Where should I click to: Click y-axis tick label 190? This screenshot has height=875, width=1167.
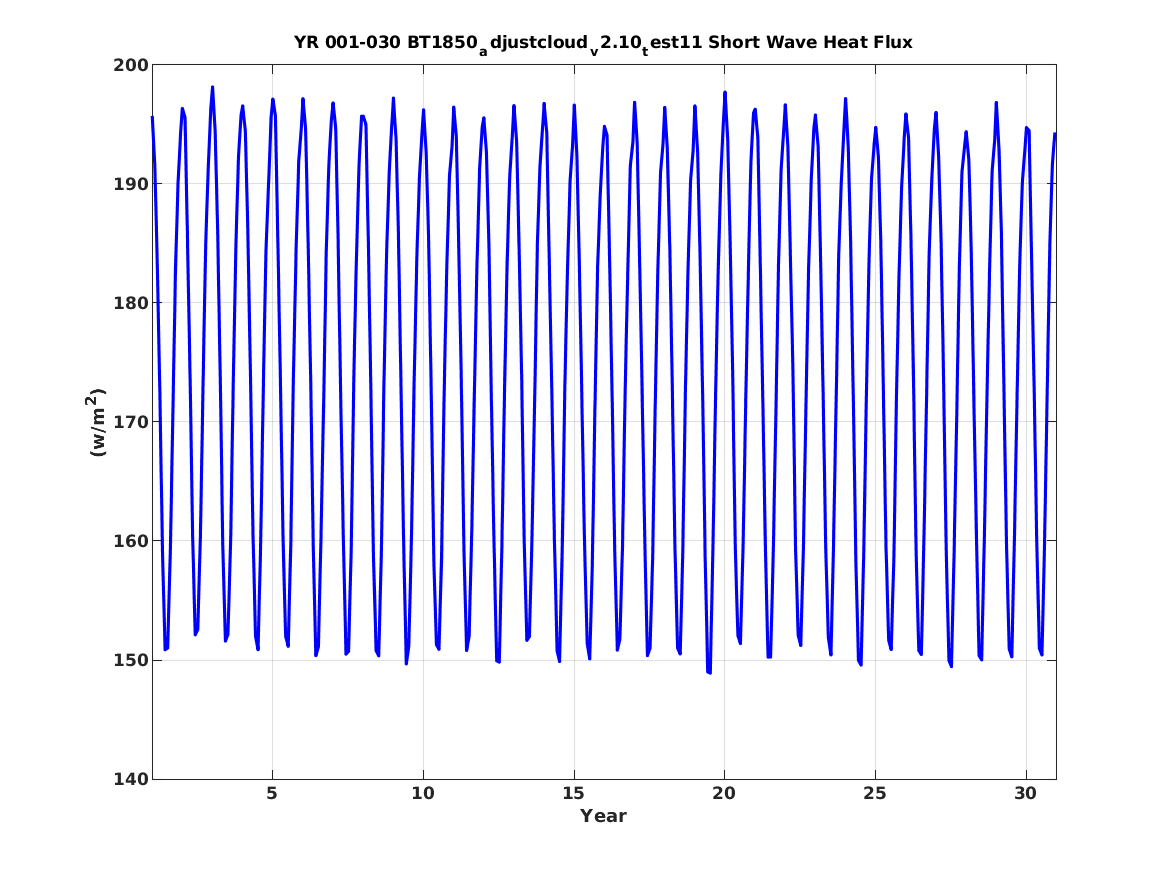pos(130,185)
